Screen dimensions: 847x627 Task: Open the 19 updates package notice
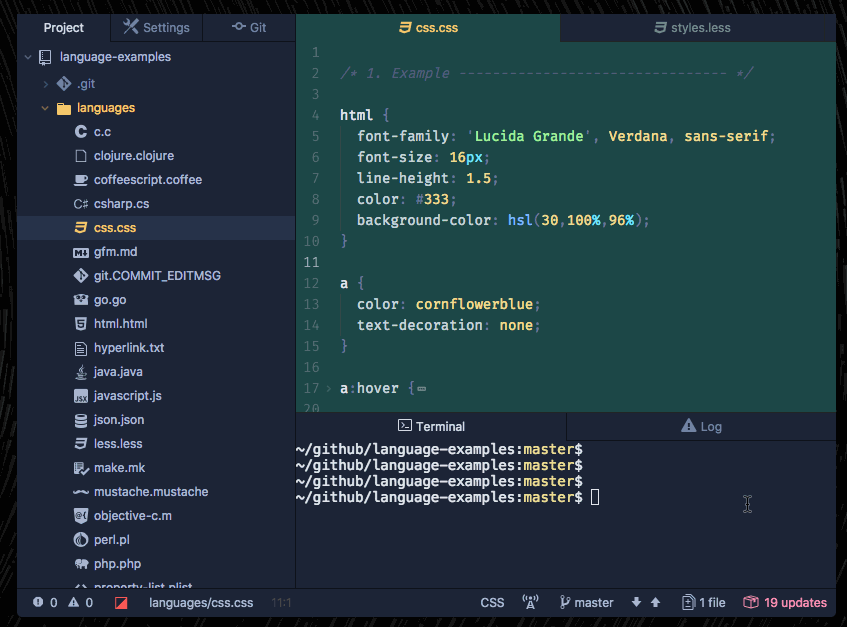coord(785,603)
